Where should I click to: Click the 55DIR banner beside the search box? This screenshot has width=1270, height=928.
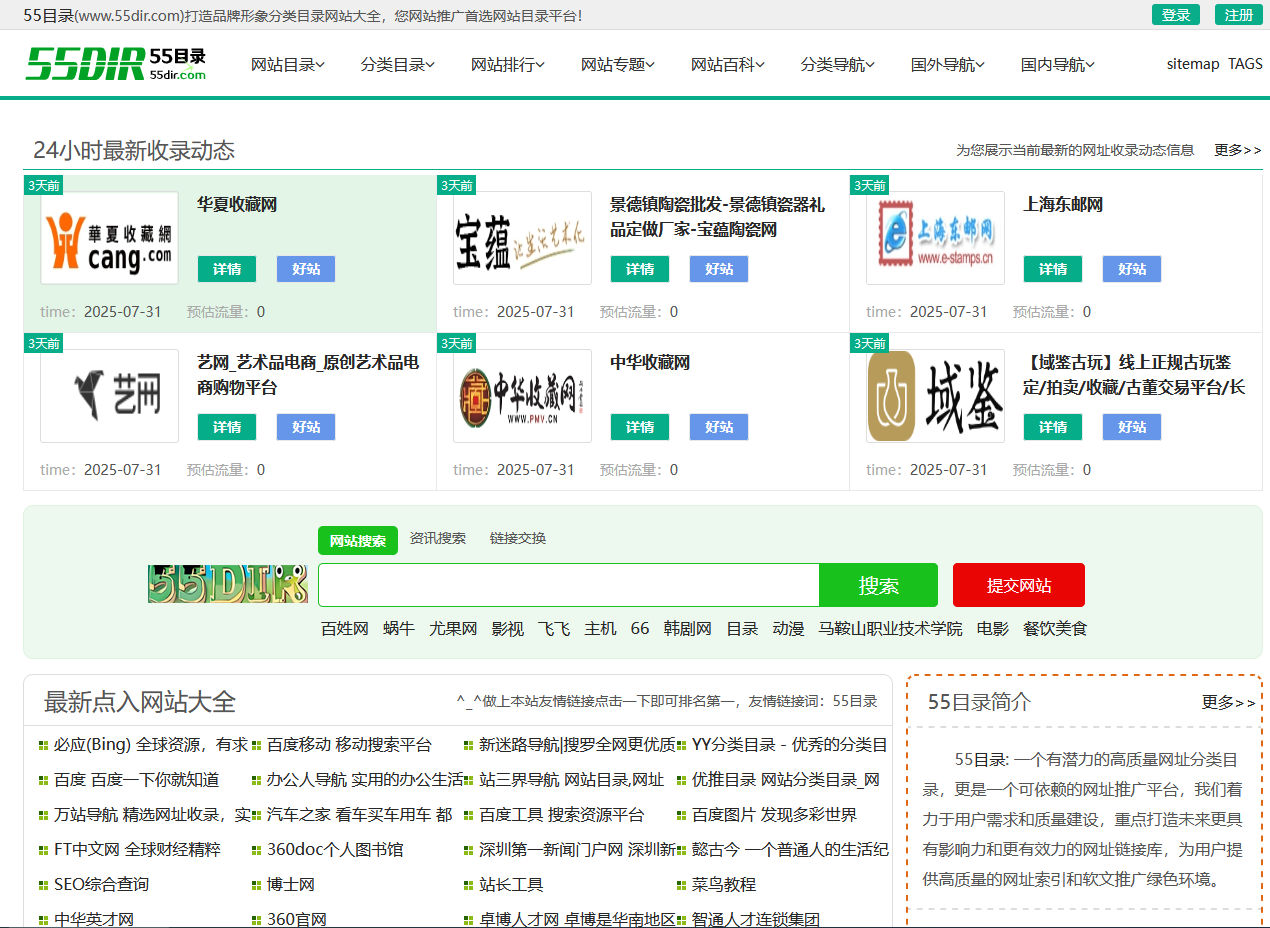[x=227, y=585]
